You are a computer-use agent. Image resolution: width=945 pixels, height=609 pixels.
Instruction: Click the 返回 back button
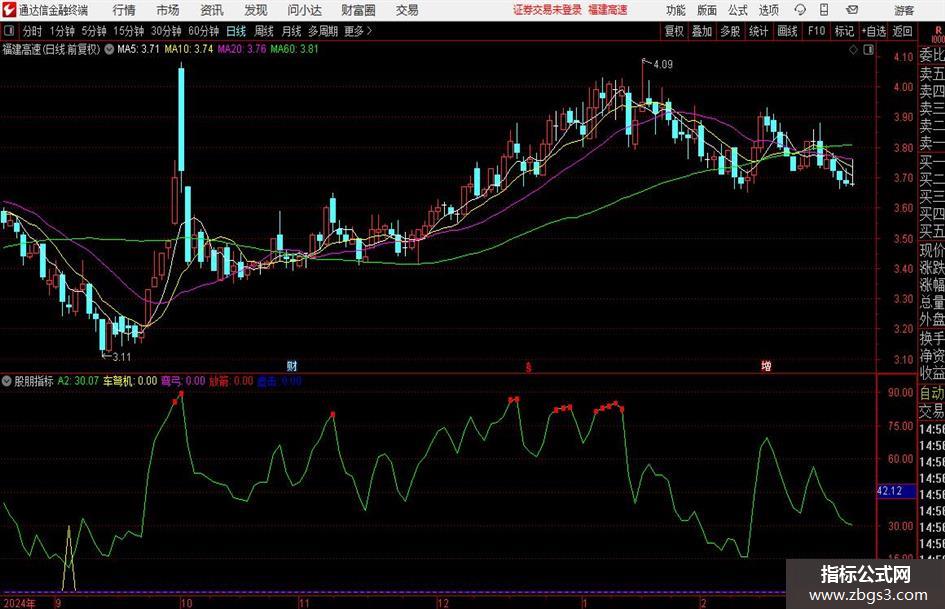click(902, 31)
